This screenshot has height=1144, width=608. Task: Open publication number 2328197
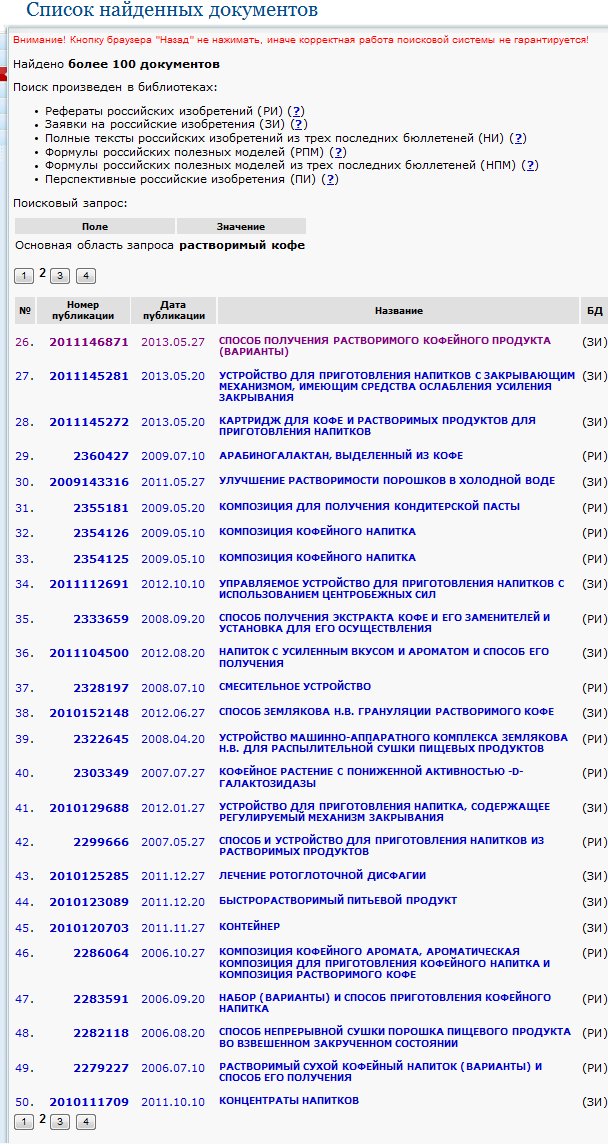(x=101, y=688)
